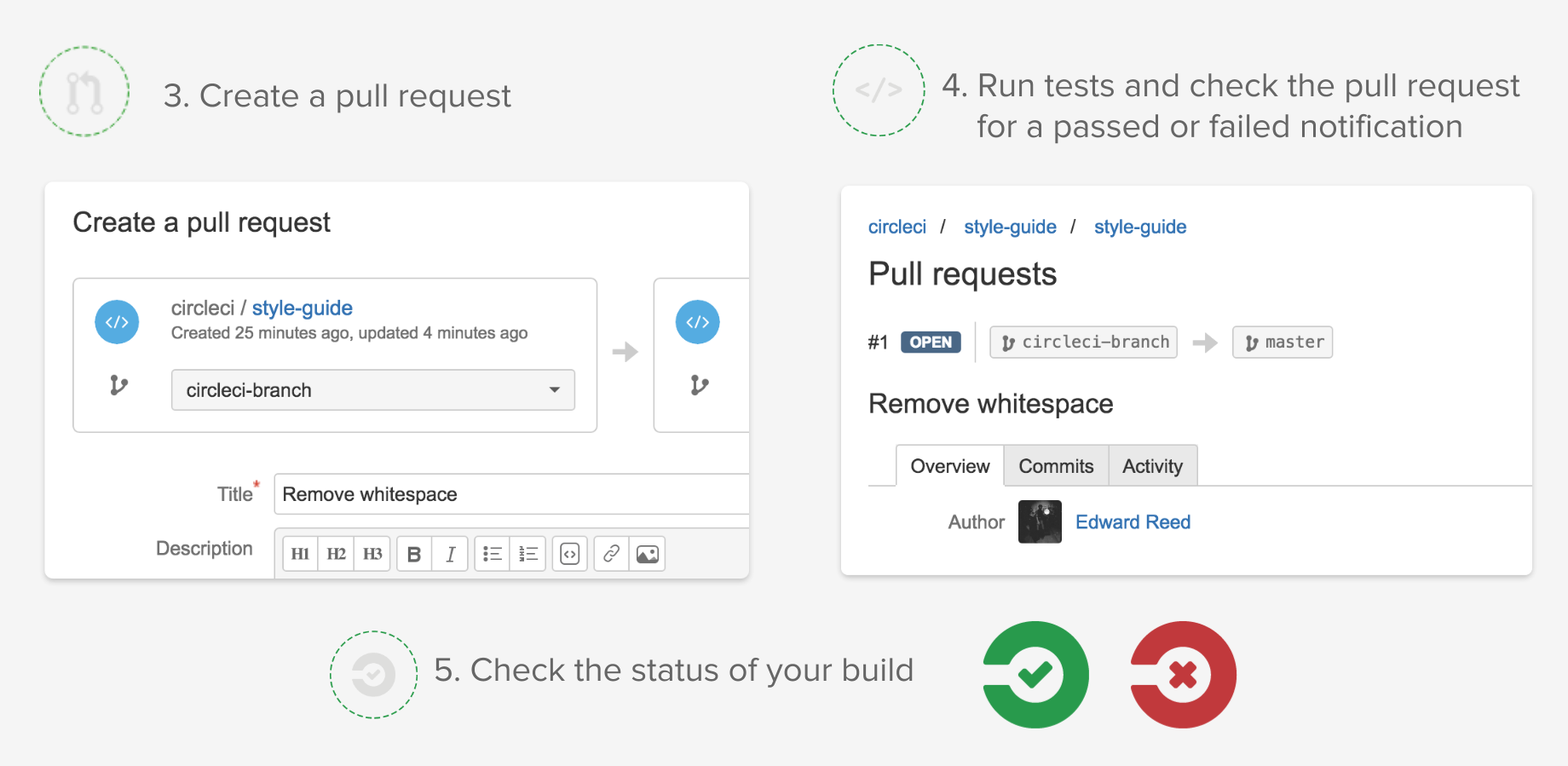The image size is (1568, 766).
Task: Open the style-guide repository link in source box
Action: coord(302,308)
